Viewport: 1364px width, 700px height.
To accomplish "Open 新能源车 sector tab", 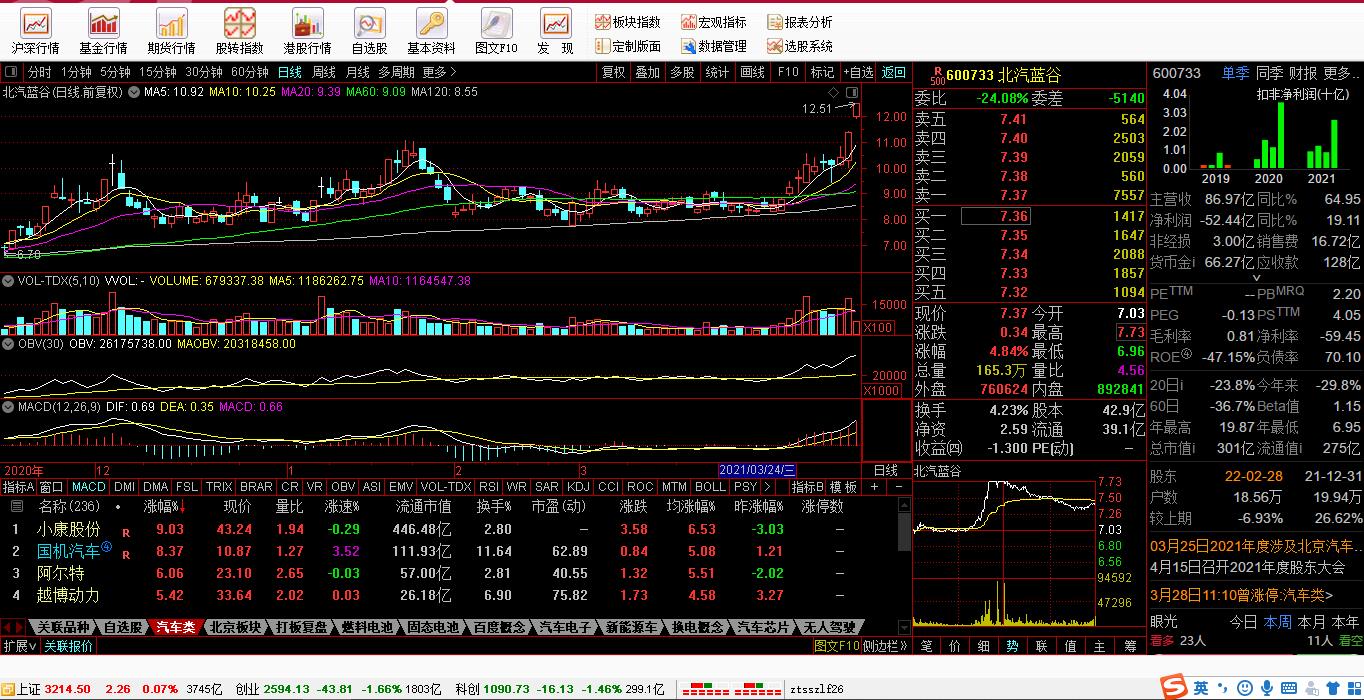I will coord(632,628).
